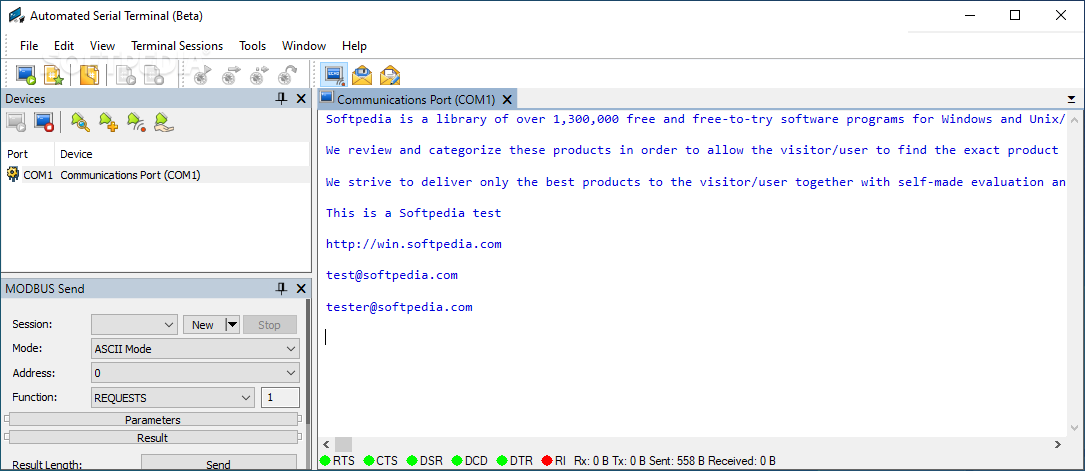
Task: Open script file with orange folder icon
Action: click(90, 75)
